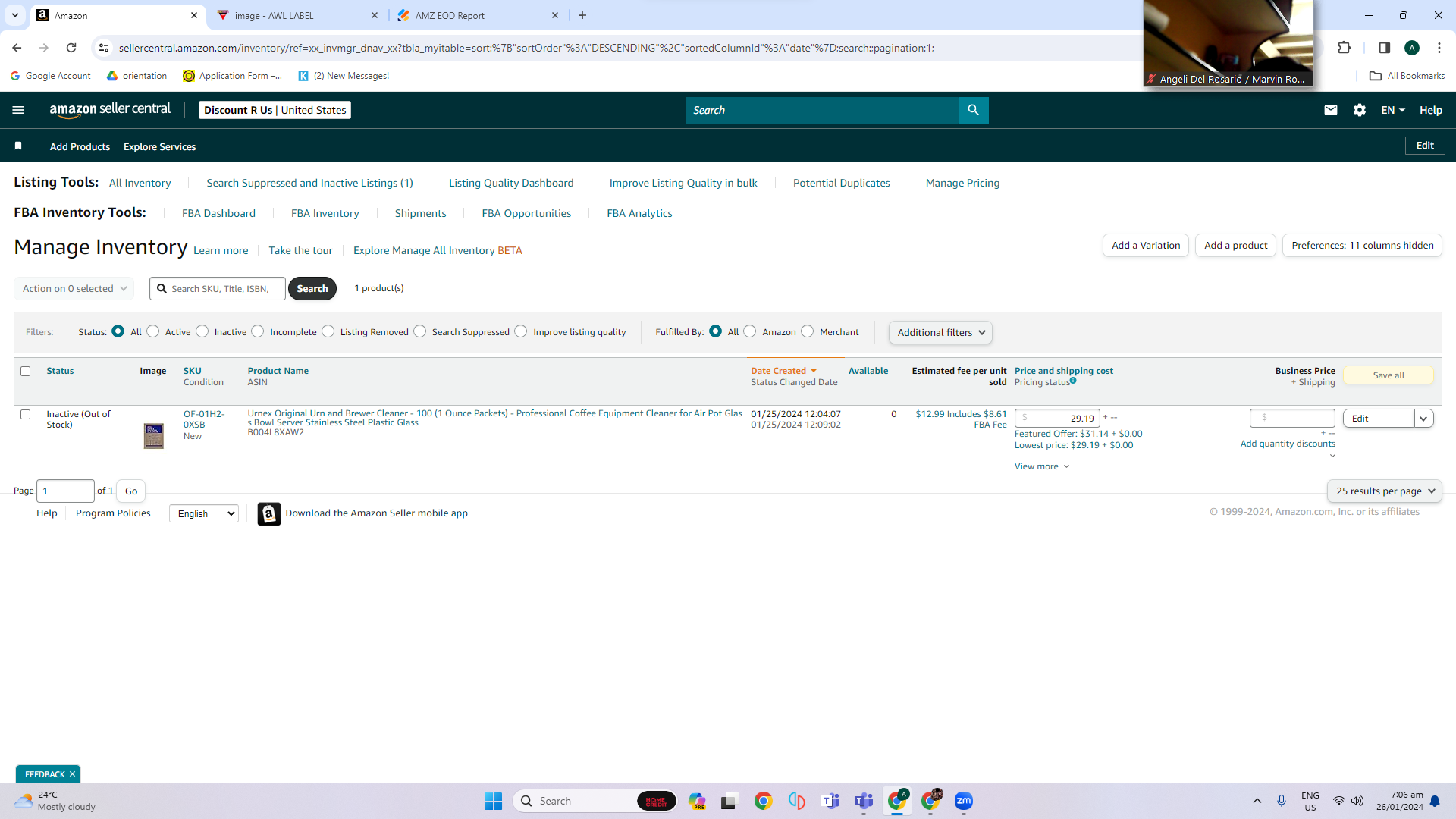Click the bookmark flag icon in navigation bar
Image resolution: width=1456 pixels, height=819 pixels.
click(18, 146)
